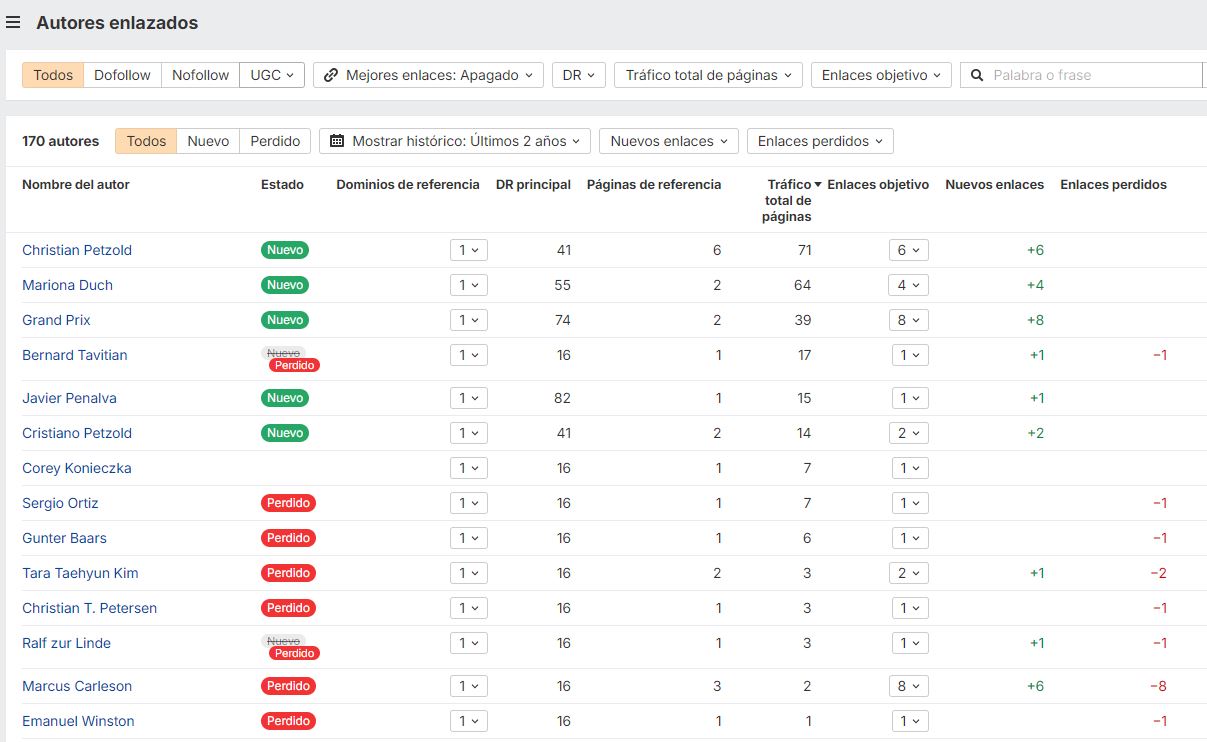Open the Enlaces perdidos dropdown
Image resolution: width=1207 pixels, height=742 pixels.
click(820, 141)
